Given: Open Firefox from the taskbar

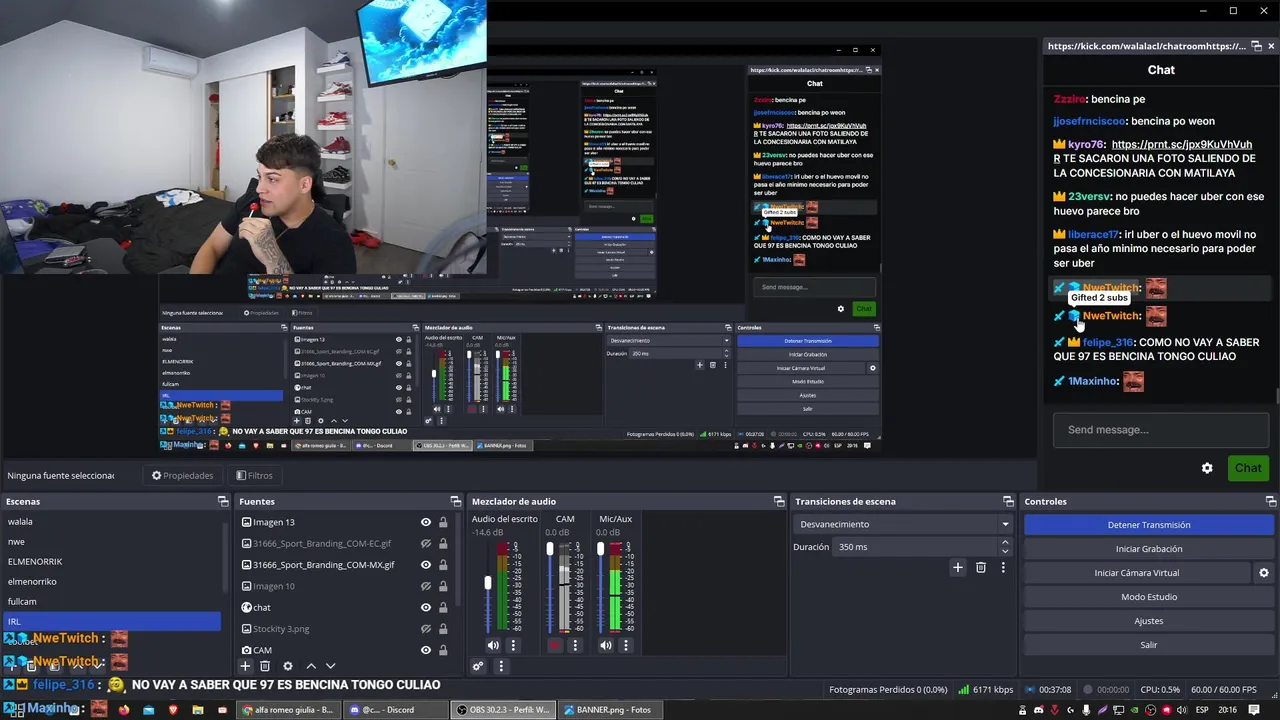Looking at the screenshot, I should pos(124,710).
